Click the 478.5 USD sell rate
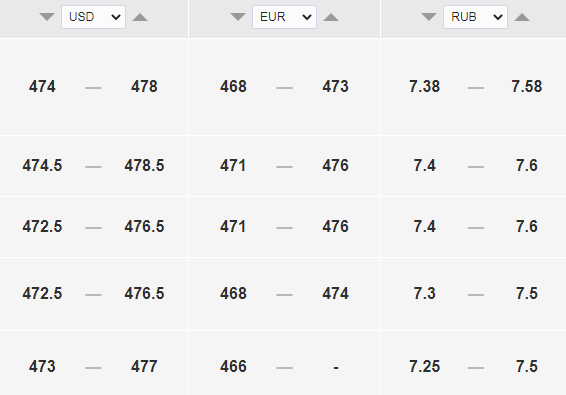Viewport: 566px width, 395px height. pos(144,166)
